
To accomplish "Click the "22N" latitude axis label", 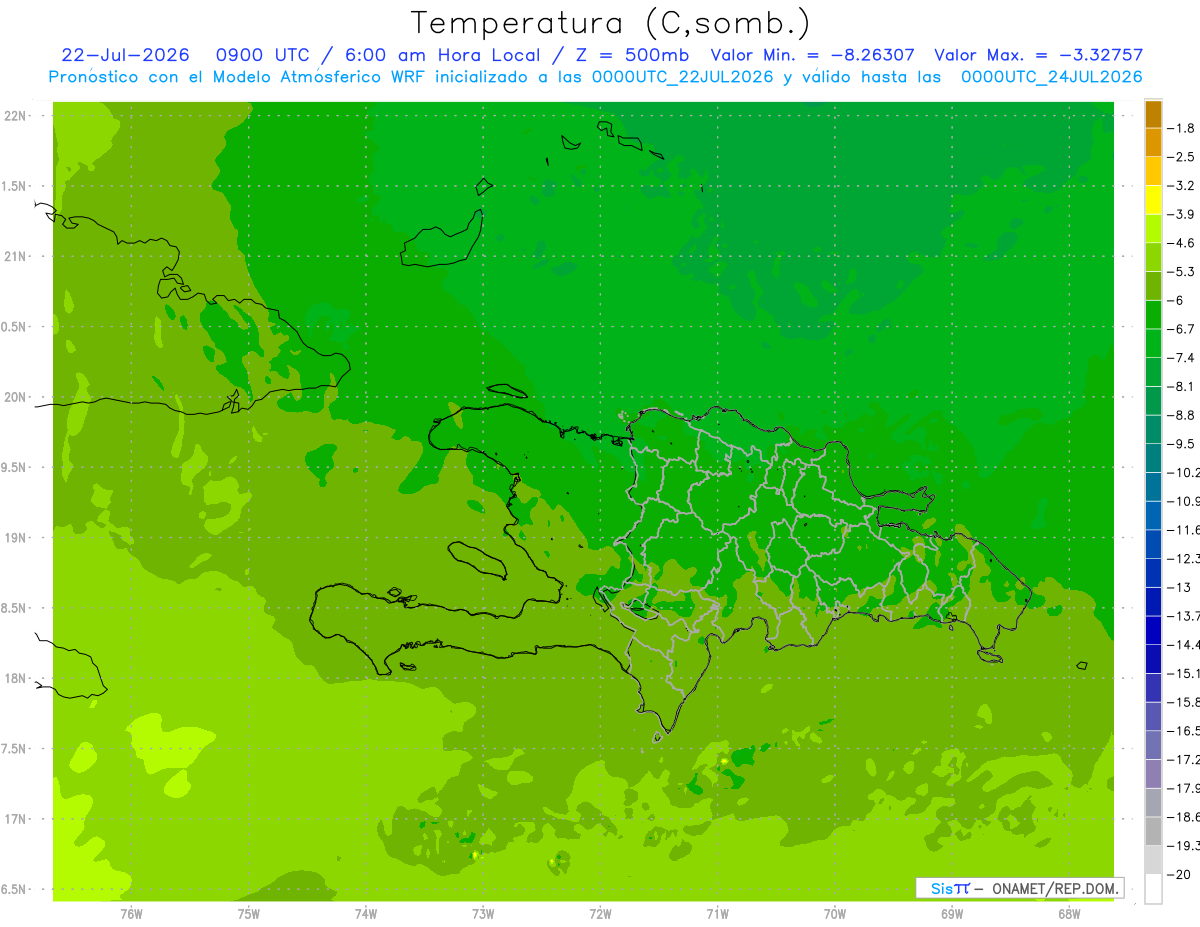I will point(15,116).
